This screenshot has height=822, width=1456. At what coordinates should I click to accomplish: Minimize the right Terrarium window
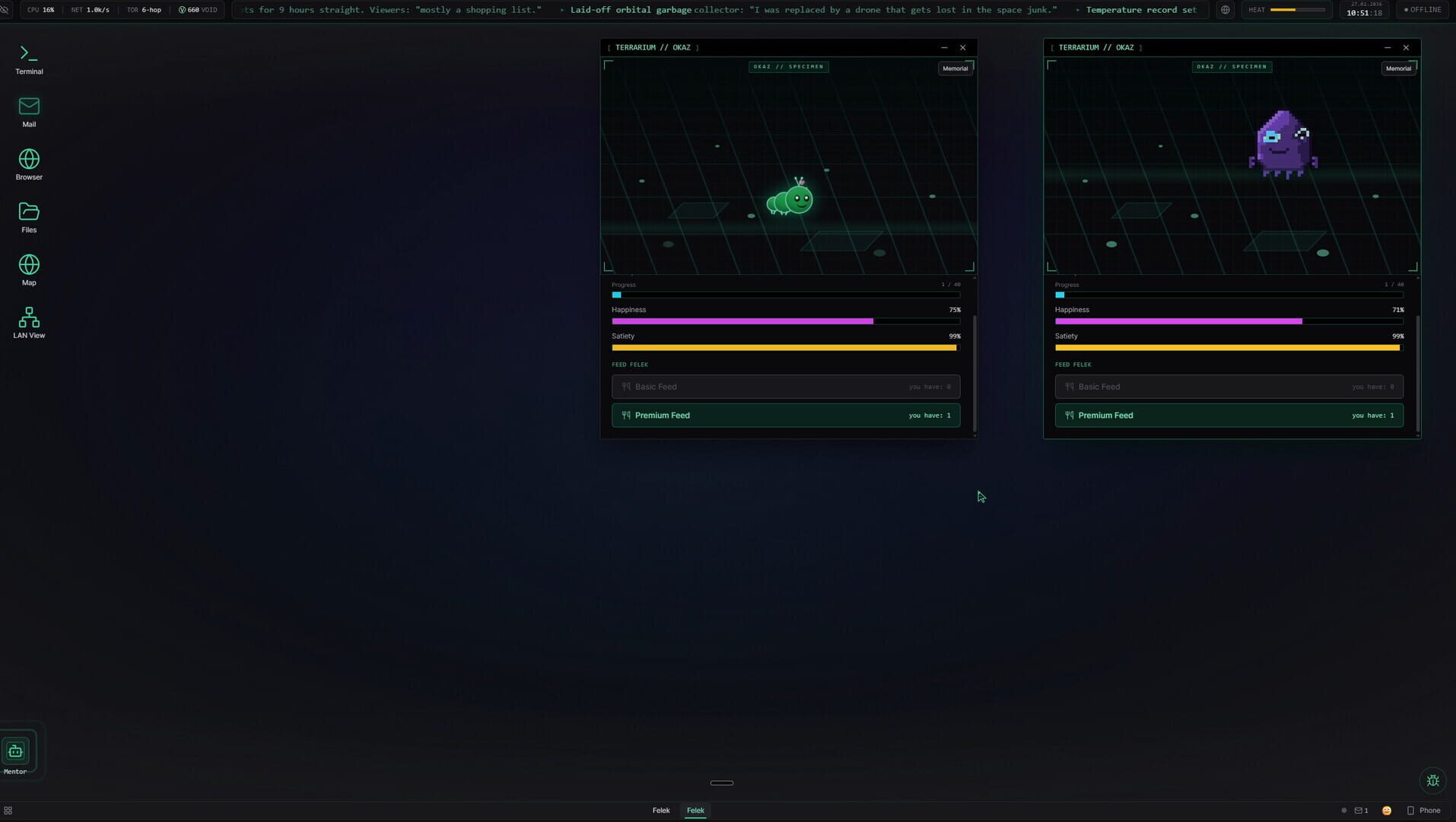(x=1388, y=47)
